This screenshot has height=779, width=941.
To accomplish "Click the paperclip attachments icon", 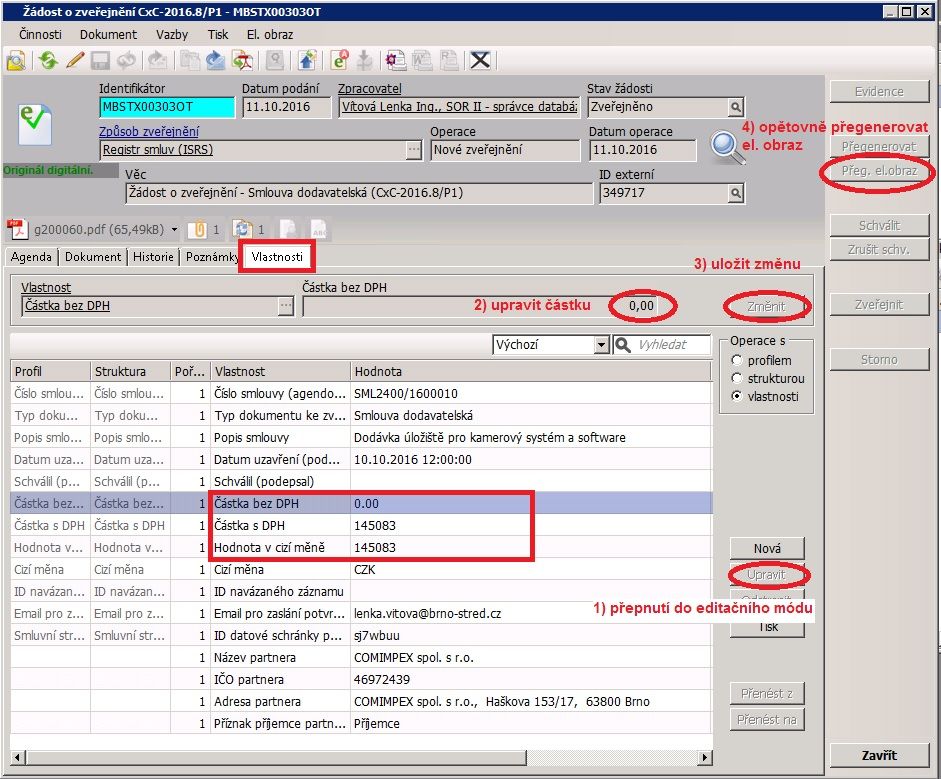I will (x=199, y=229).
